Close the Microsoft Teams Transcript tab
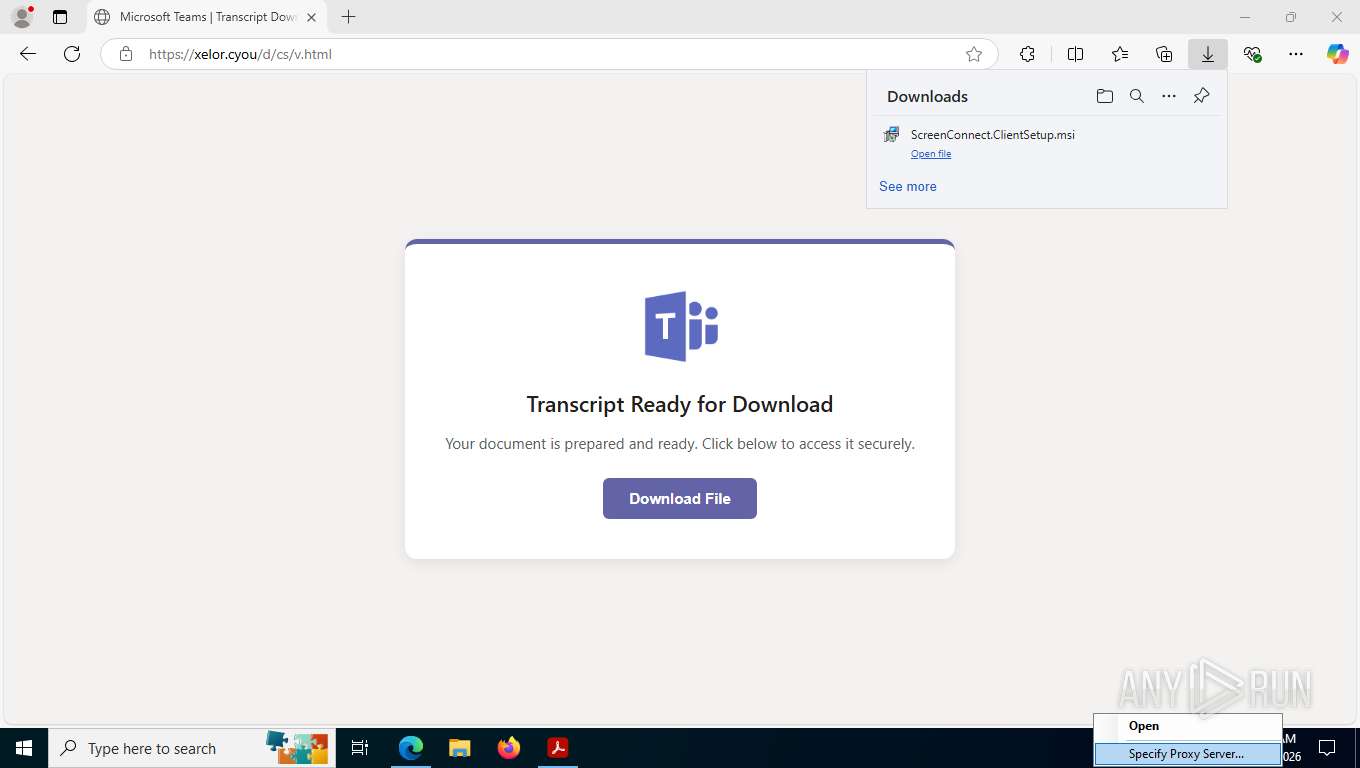Viewport: 1360px width, 768px height. pos(311,17)
